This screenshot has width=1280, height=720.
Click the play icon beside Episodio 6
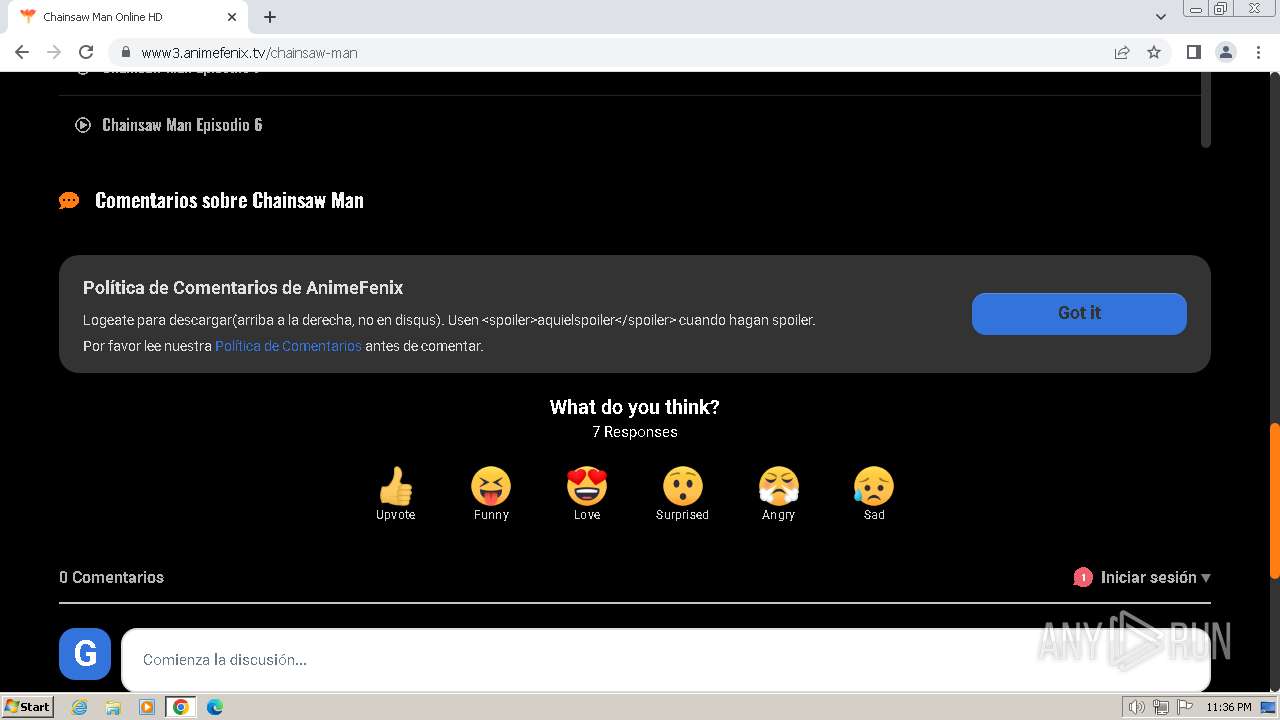point(83,125)
